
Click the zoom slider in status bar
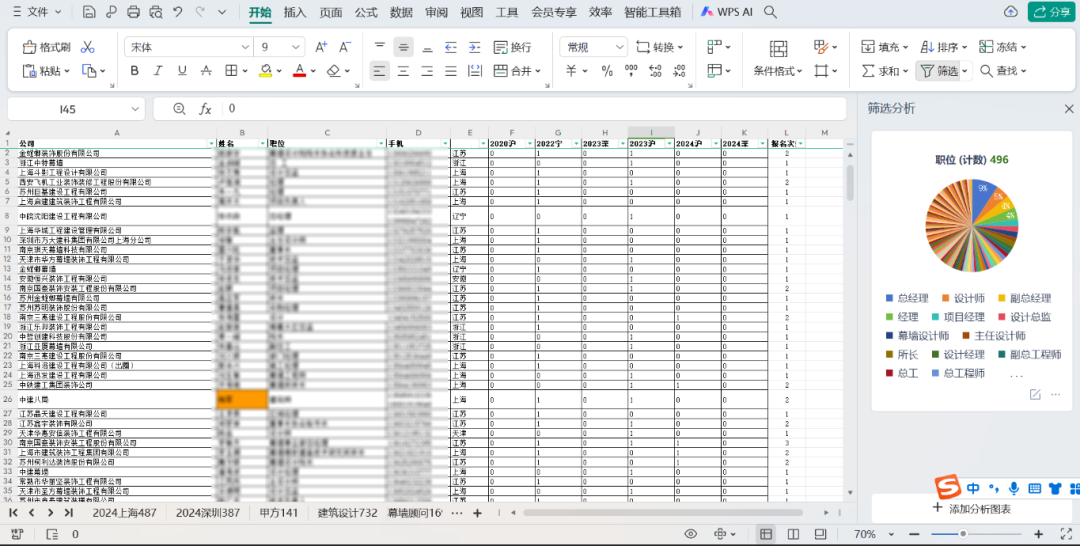pos(962,534)
